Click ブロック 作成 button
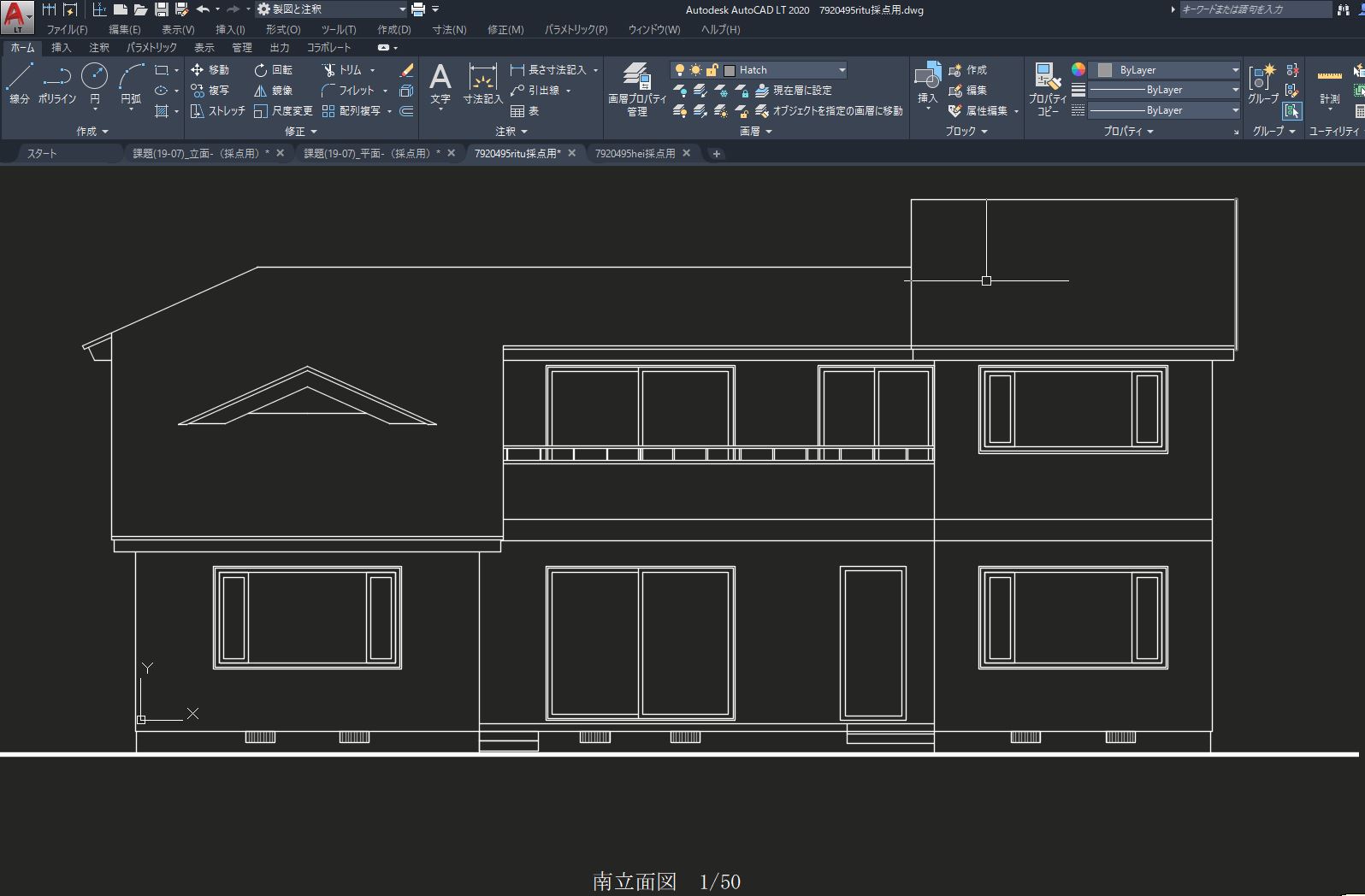1365x896 pixels. click(967, 70)
